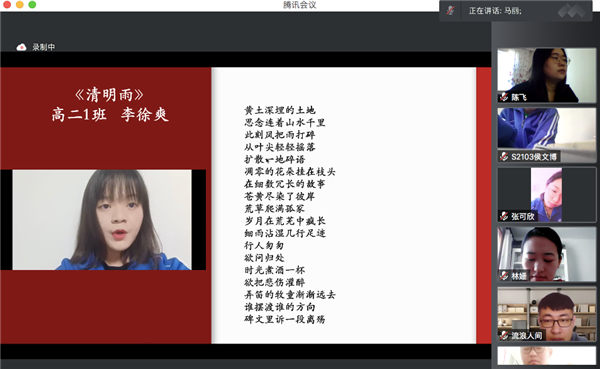Click the muted mic icon beside 流浪人间

click(504, 335)
